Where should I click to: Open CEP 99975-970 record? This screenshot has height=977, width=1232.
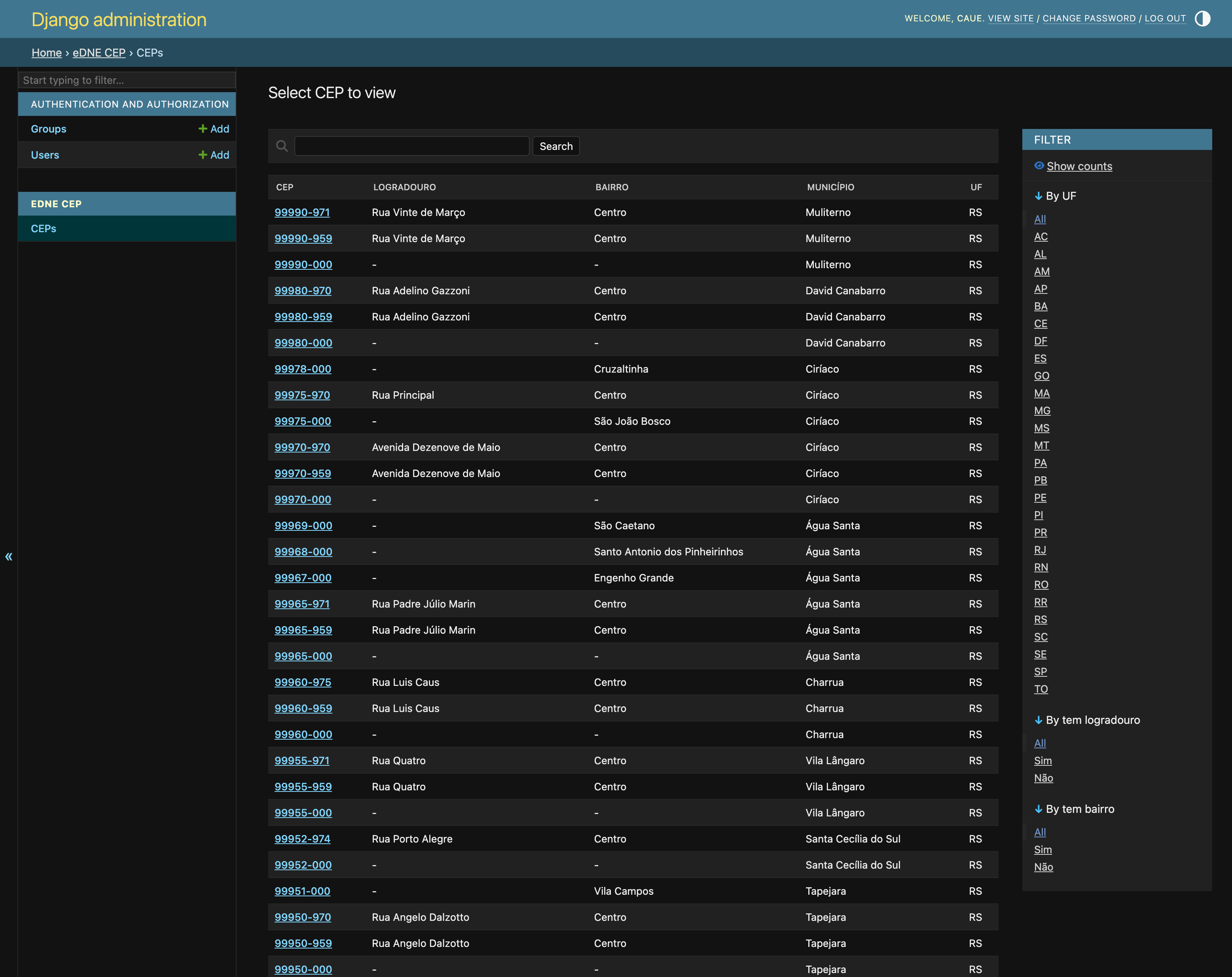pyautogui.click(x=302, y=396)
